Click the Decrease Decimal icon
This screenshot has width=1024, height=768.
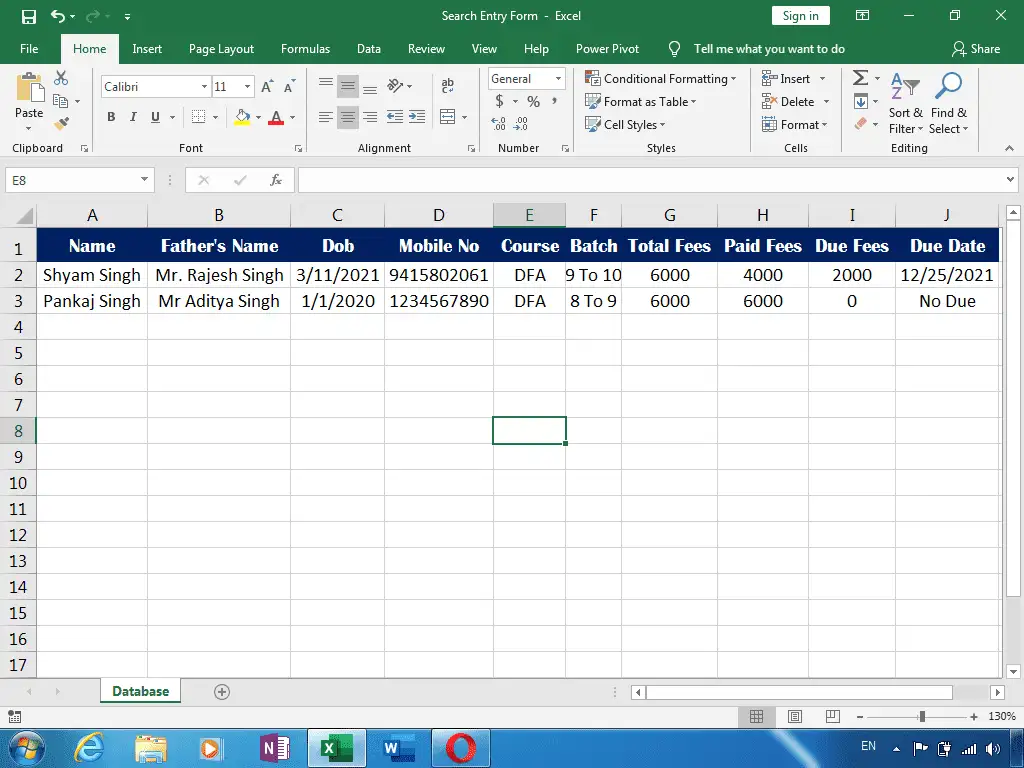pyautogui.click(x=521, y=123)
